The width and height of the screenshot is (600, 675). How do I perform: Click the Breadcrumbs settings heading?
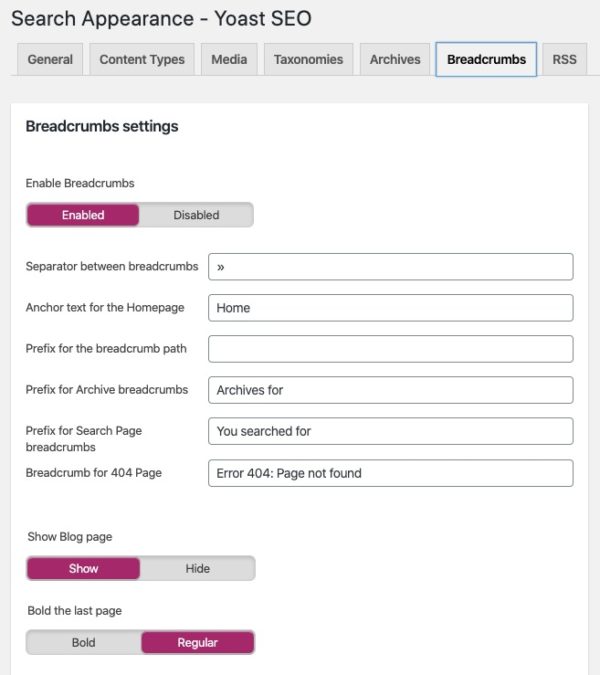[102, 127]
